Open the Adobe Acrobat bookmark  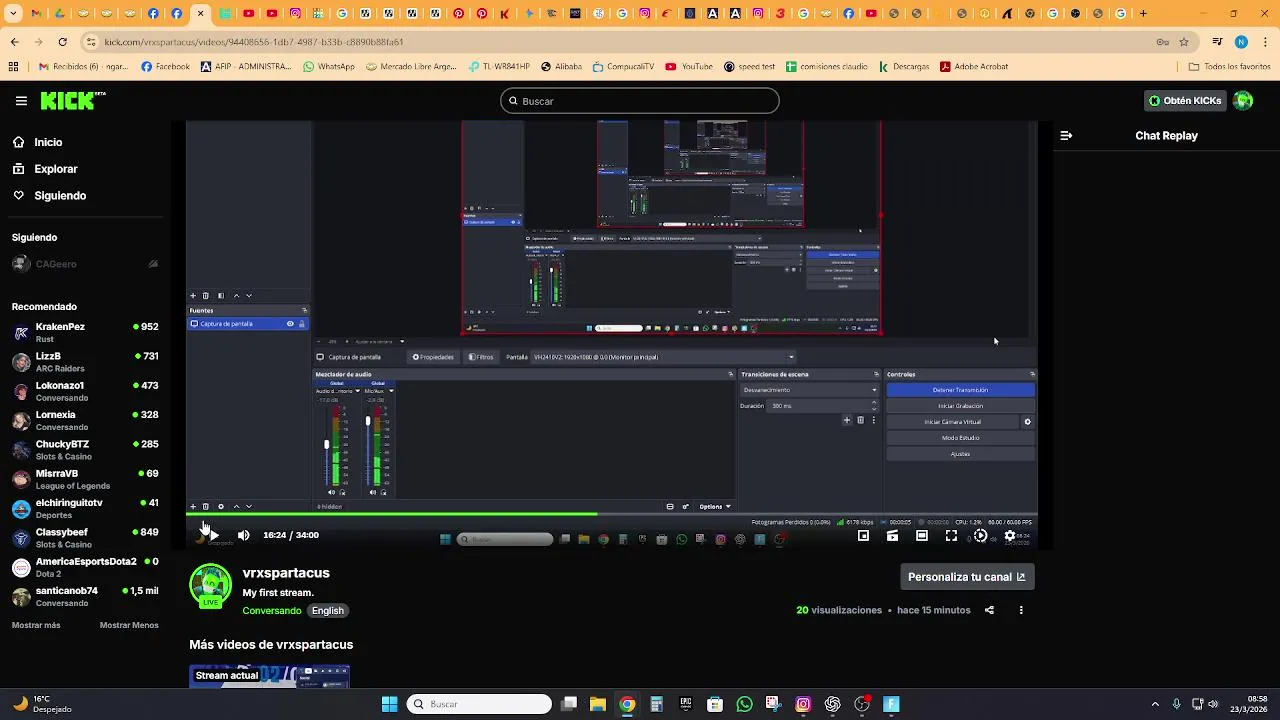[x=974, y=67]
